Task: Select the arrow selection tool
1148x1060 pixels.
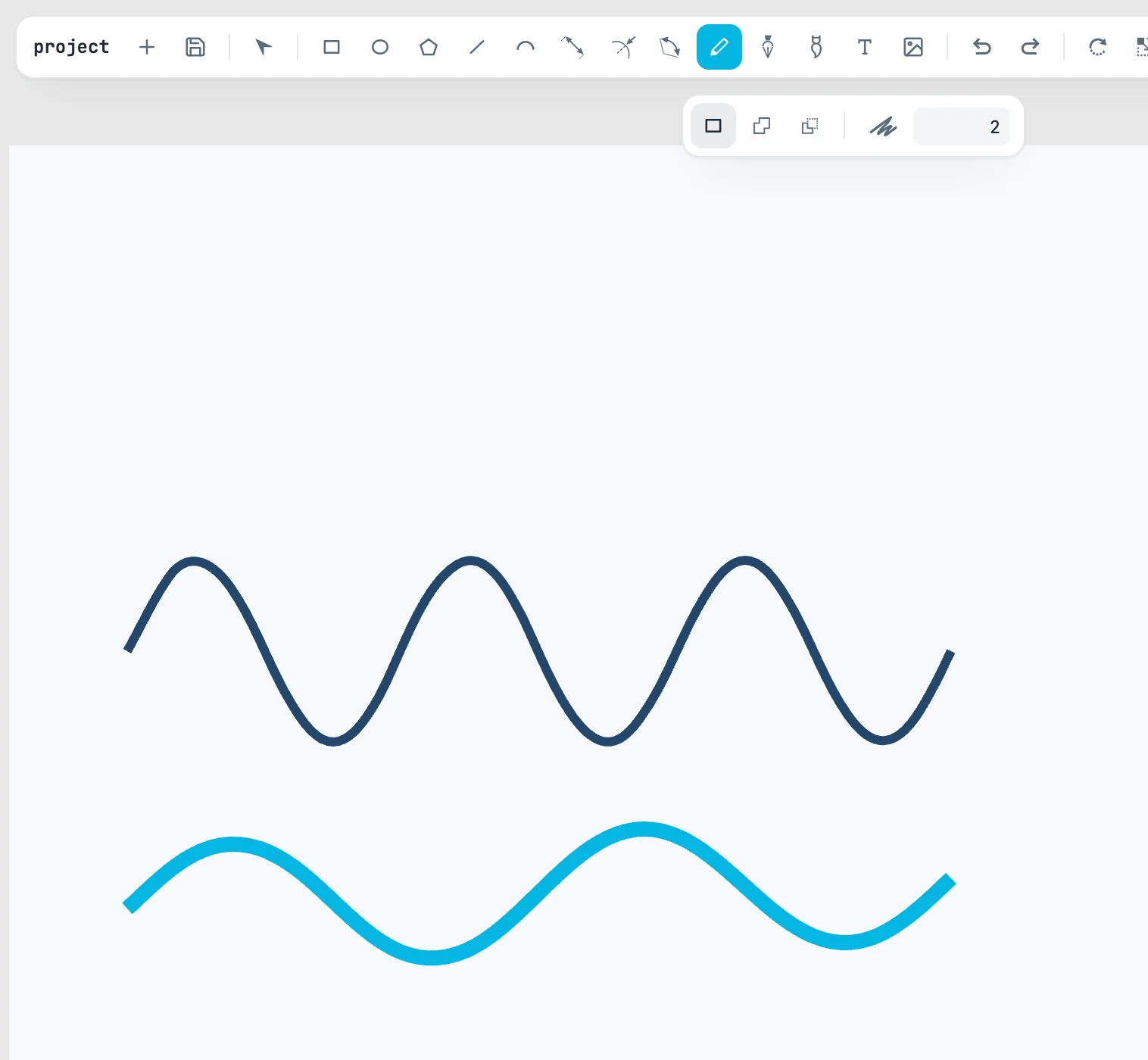Action: 264,47
